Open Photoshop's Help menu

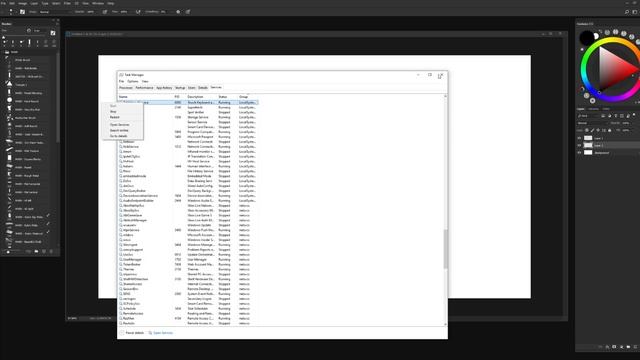click(111, 3)
